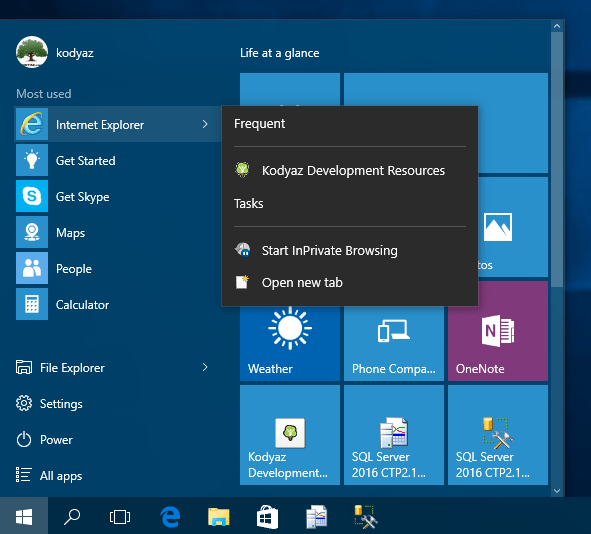
Task: Open the taskbar SQL Server chart icon
Action: tap(316, 516)
